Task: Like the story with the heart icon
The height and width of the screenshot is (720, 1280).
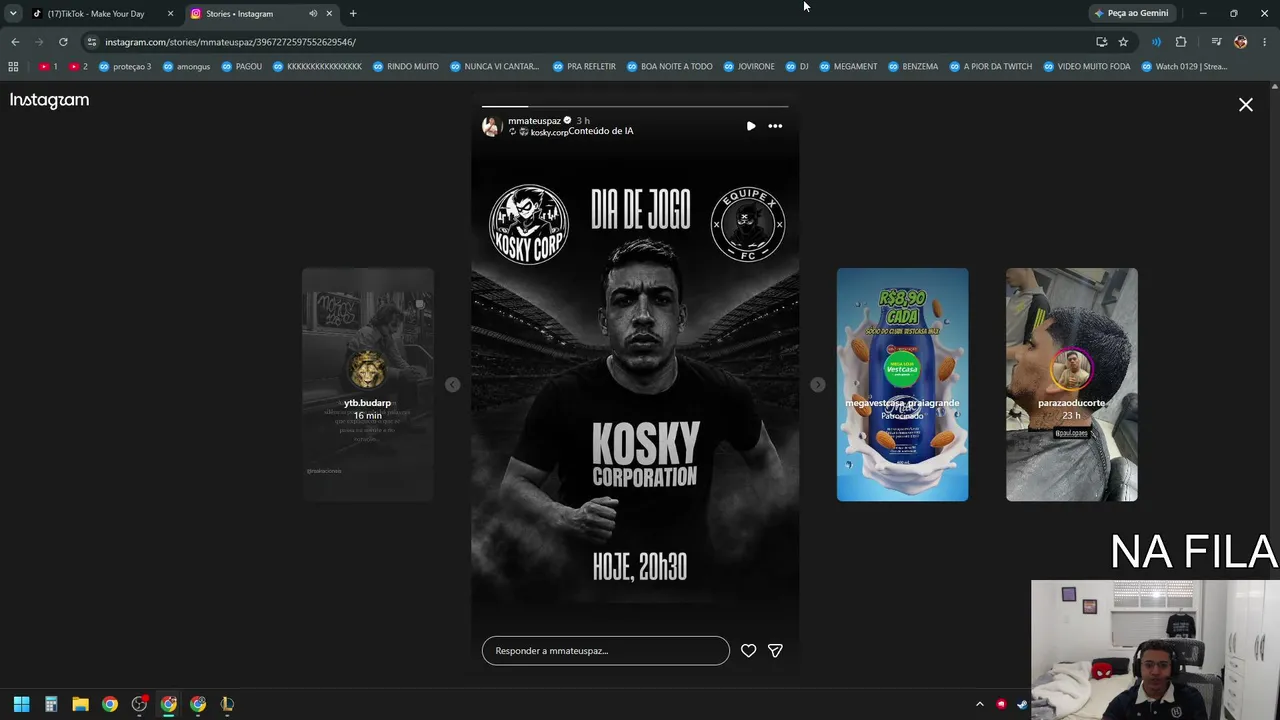Action: click(748, 651)
